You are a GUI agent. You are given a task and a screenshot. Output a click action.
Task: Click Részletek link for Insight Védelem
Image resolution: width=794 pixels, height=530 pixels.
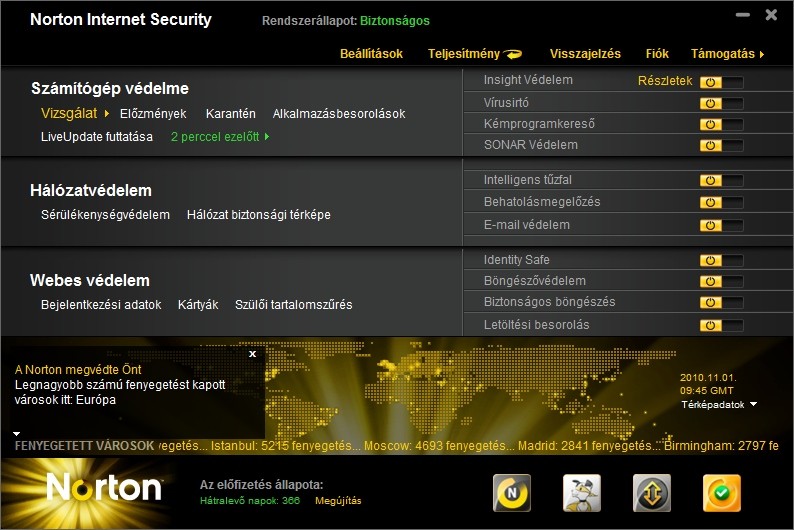(664, 80)
